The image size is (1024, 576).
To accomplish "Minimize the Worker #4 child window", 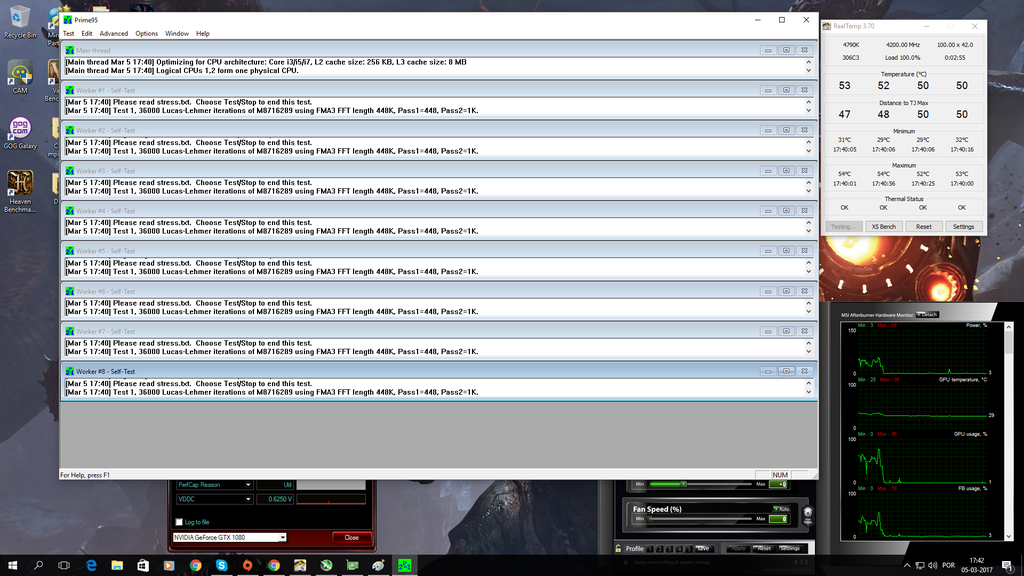I will point(768,210).
